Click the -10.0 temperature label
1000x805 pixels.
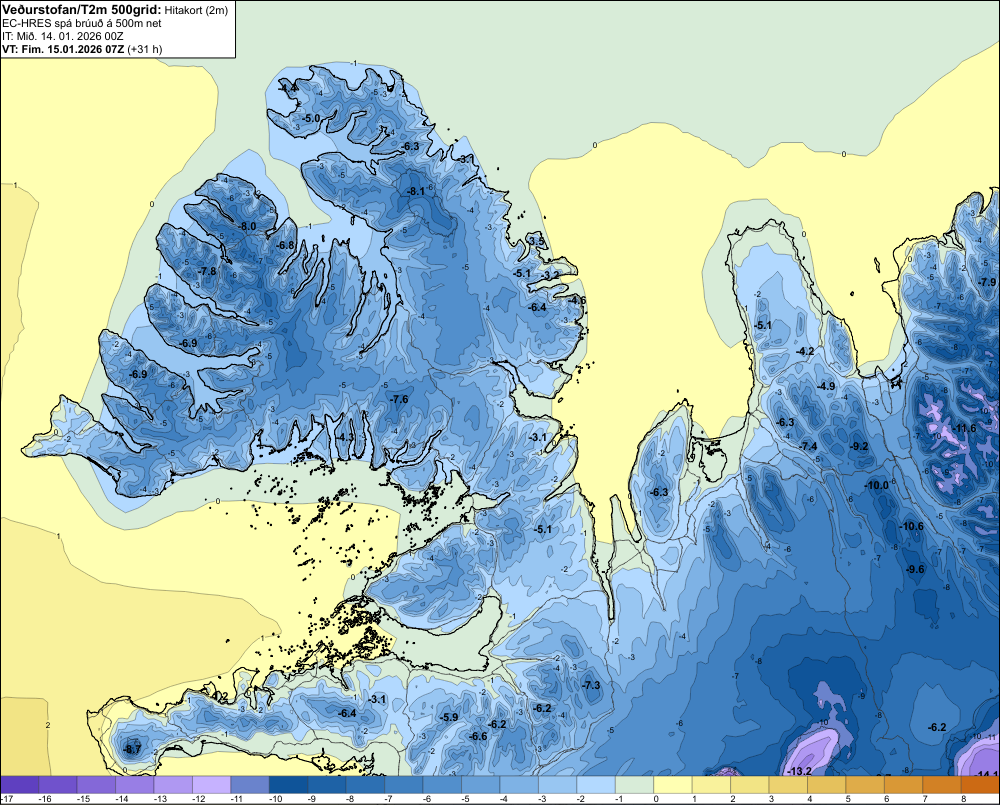pos(876,485)
